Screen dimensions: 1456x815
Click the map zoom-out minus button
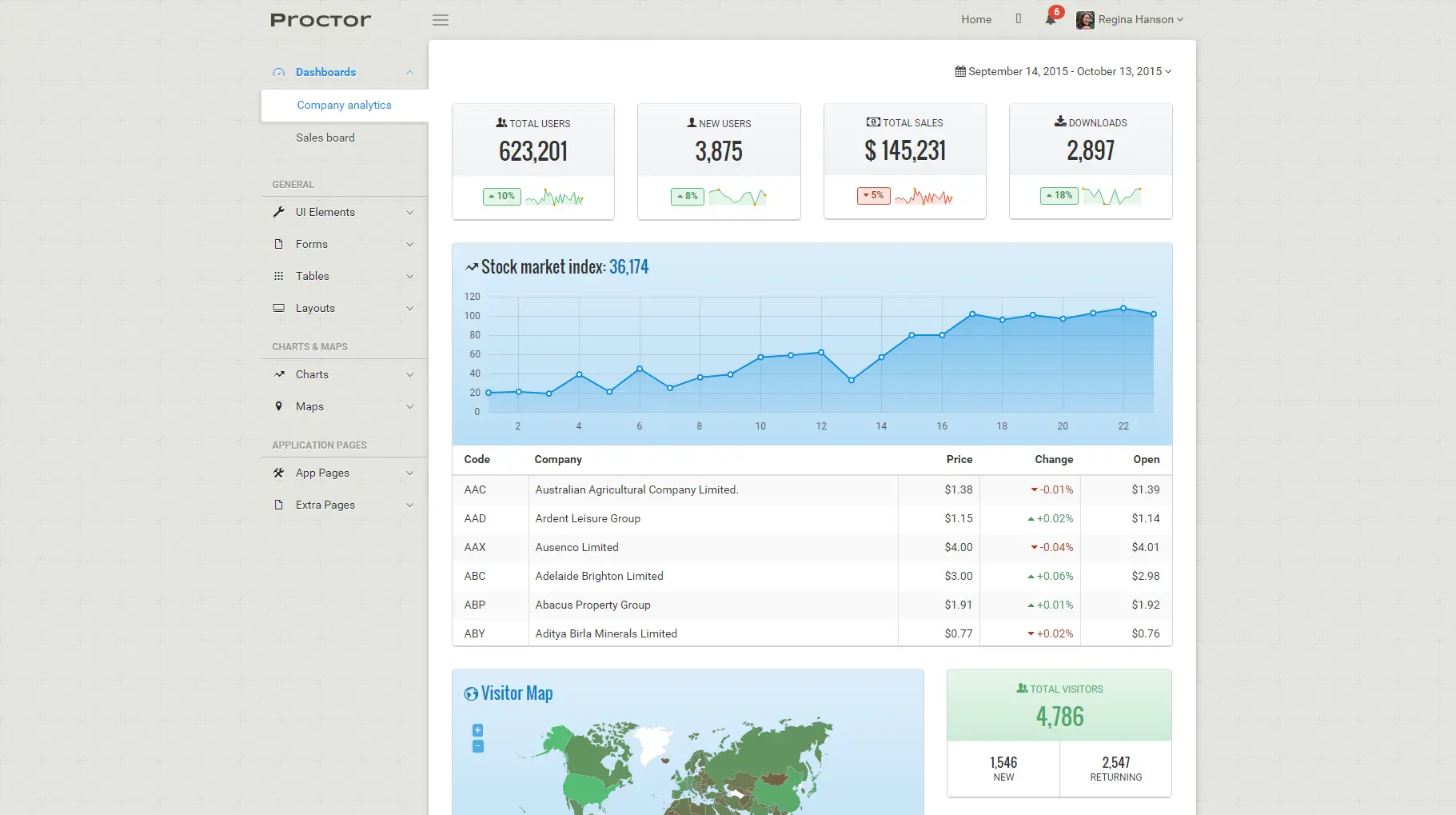pyautogui.click(x=477, y=746)
